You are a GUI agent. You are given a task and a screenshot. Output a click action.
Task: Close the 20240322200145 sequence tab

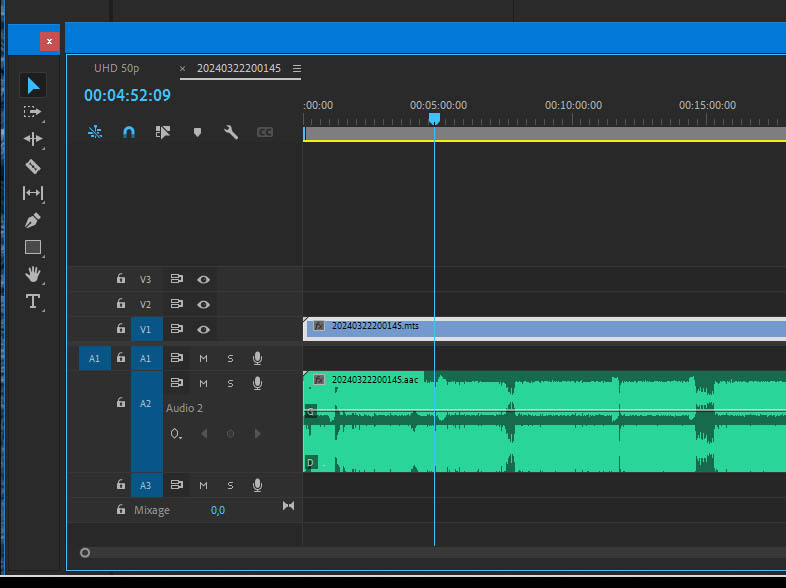[x=182, y=69]
